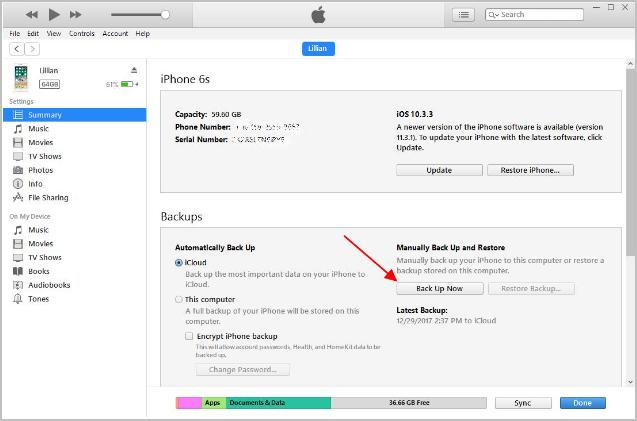Click the Lilian device tab button
The width and height of the screenshot is (637, 421).
point(318,48)
